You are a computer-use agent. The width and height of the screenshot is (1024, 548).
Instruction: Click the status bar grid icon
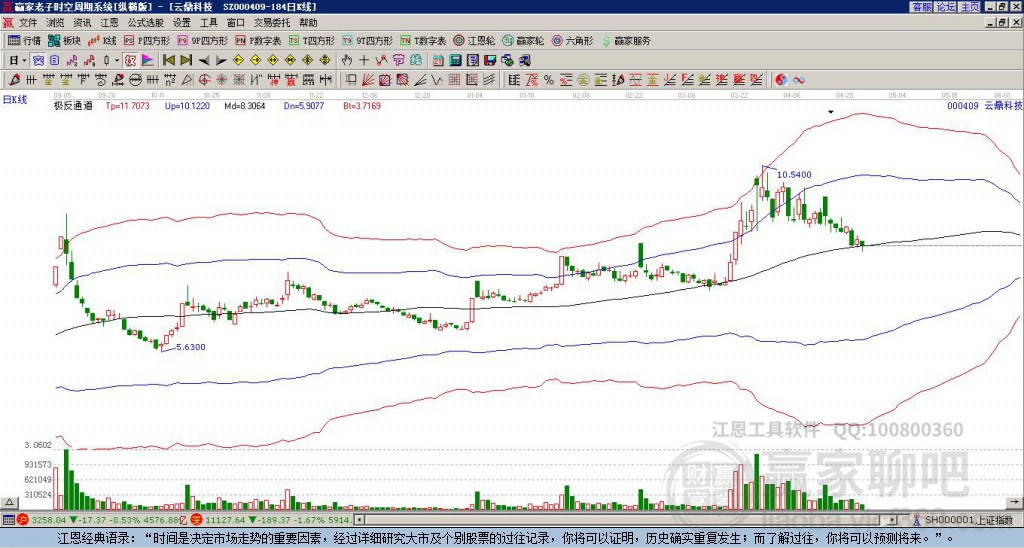(8, 520)
